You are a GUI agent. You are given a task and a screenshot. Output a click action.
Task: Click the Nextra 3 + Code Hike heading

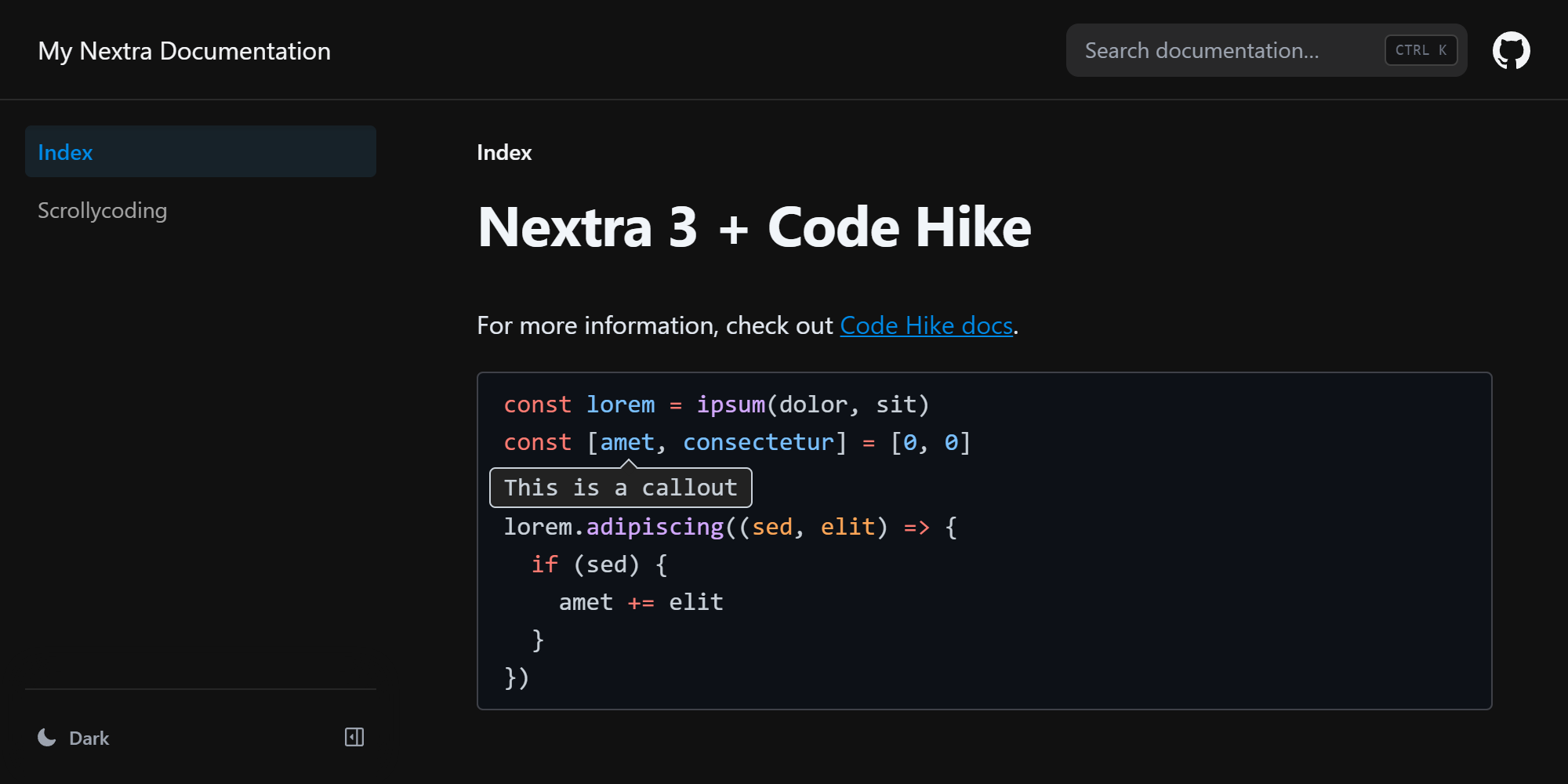(x=753, y=227)
